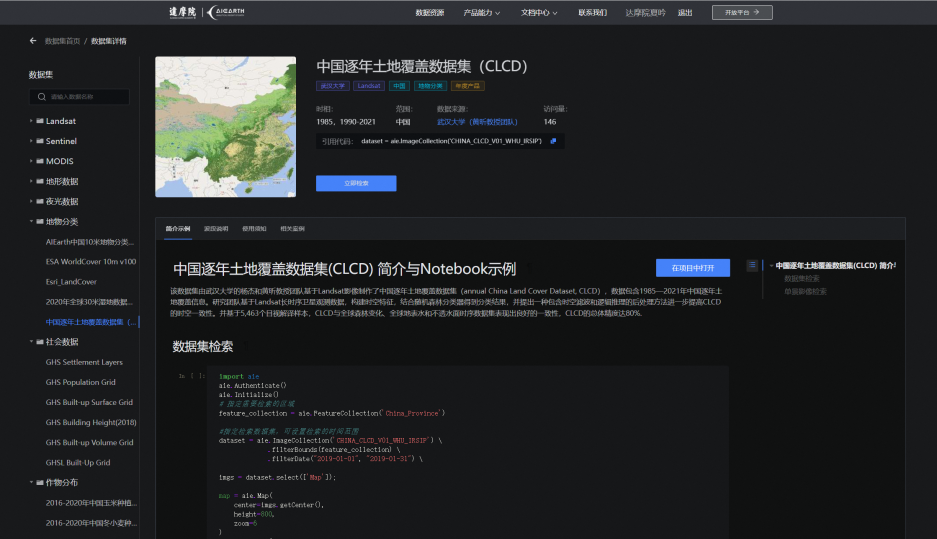Jump to 单景影像检索 in the outline
937x539 pixels.
pyautogui.click(x=806, y=292)
